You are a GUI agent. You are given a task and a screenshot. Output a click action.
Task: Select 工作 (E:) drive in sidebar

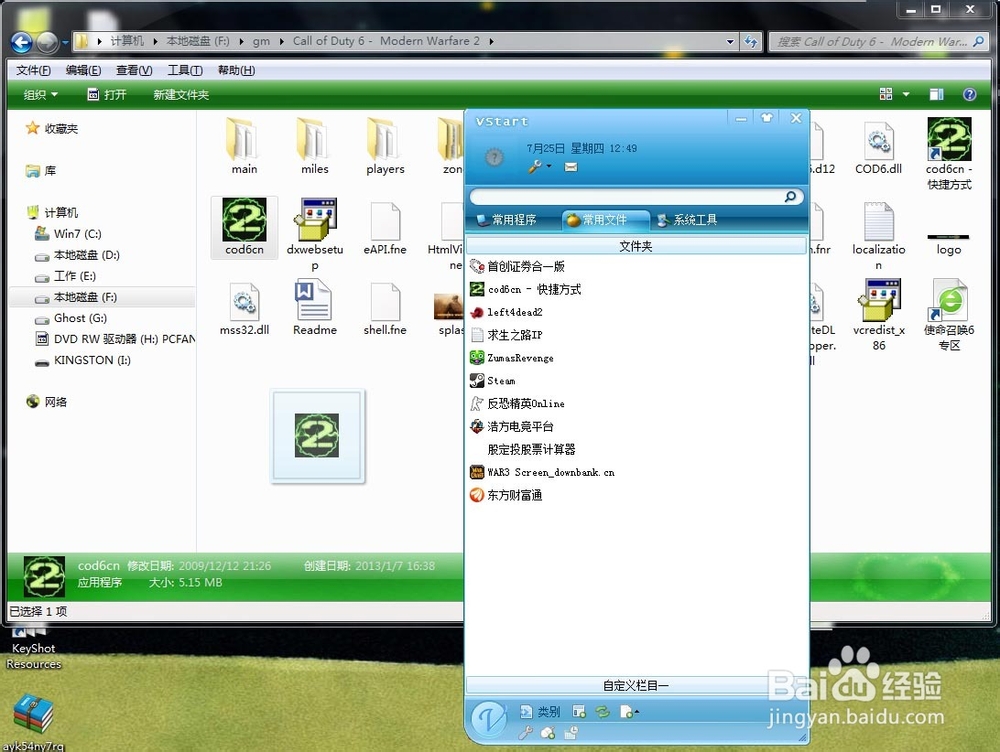pos(66,276)
